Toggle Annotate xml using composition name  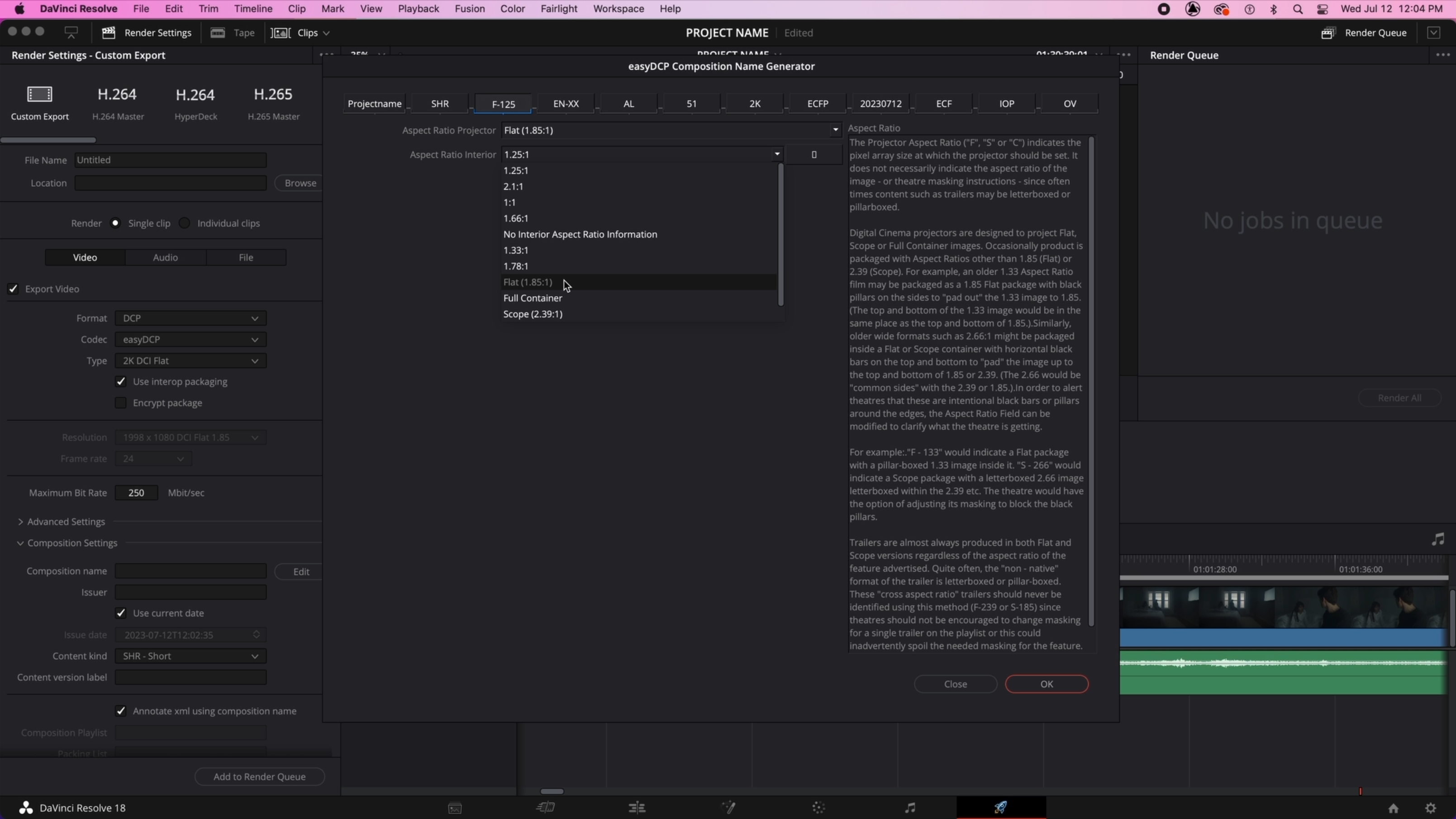tap(120, 711)
